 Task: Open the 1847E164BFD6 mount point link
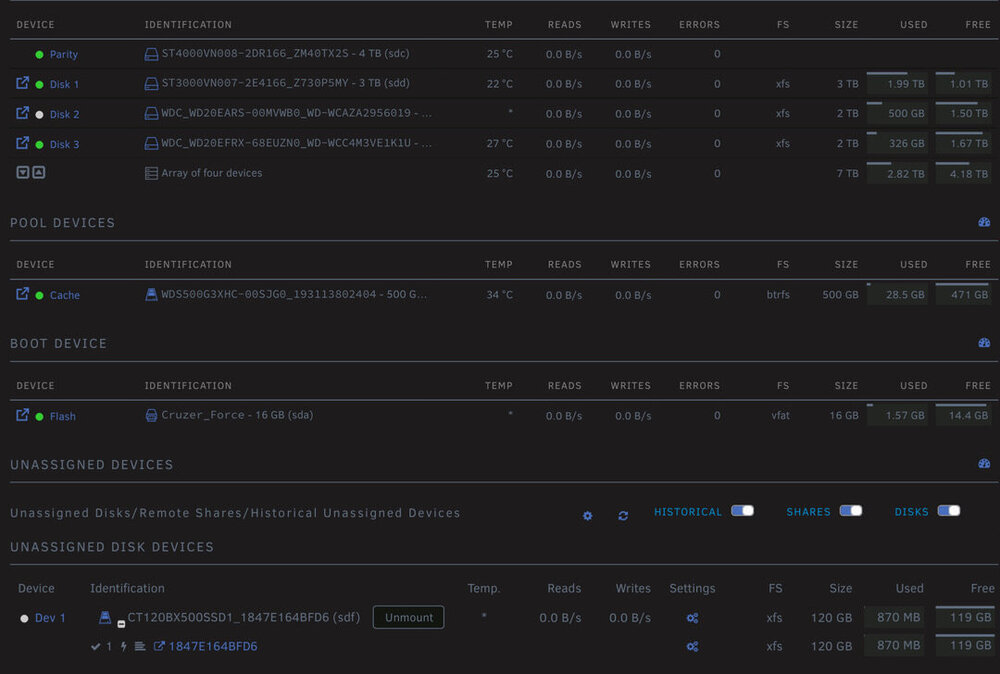213,646
